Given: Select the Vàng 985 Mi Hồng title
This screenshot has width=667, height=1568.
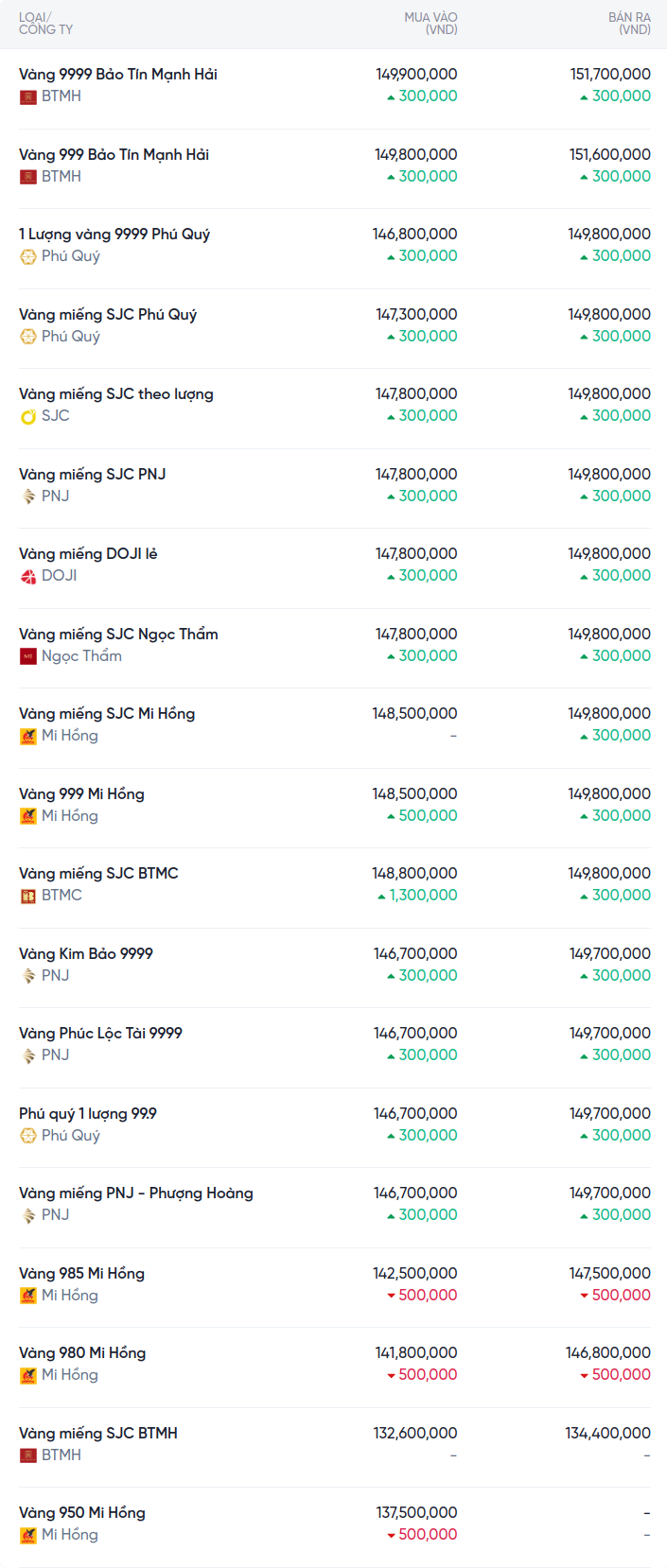Looking at the screenshot, I should [x=81, y=1273].
